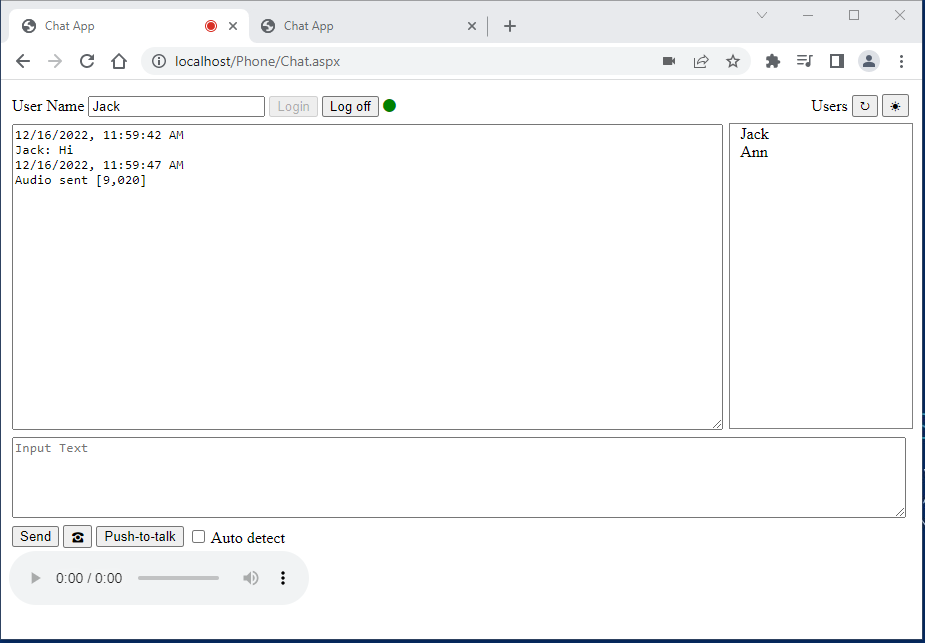Viewport: 925px width, 643px height.
Task: Click the 'Users' label
Action: click(829, 106)
